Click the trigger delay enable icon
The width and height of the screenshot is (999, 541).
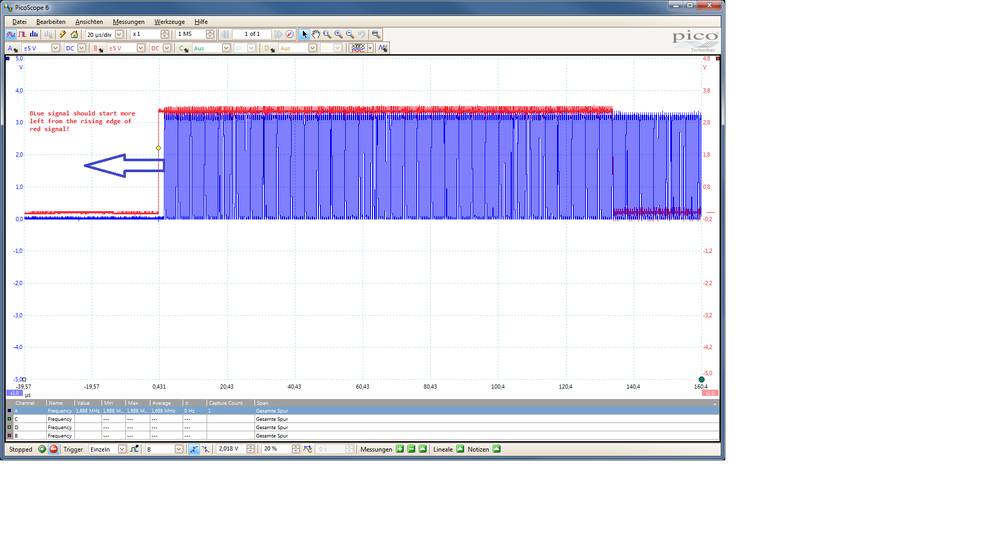(x=308, y=449)
